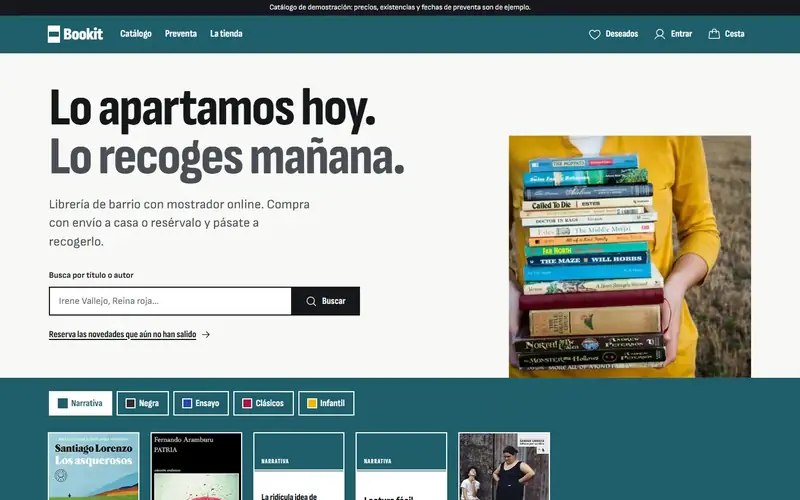The width and height of the screenshot is (800, 500).
Task: Open the book cover showing two women
Action: (x=504, y=466)
